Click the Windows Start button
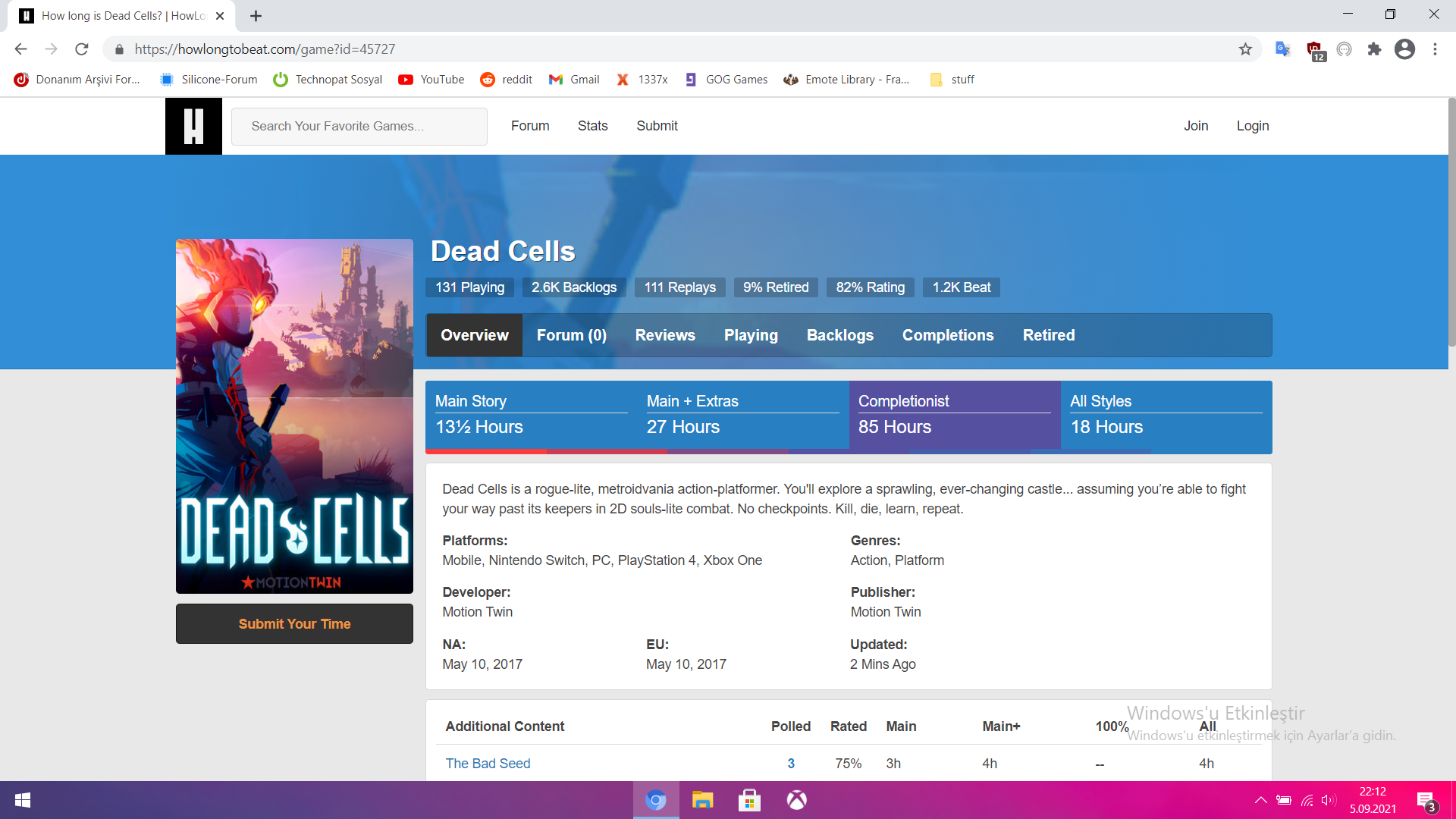Image resolution: width=1456 pixels, height=819 pixels. [23, 800]
